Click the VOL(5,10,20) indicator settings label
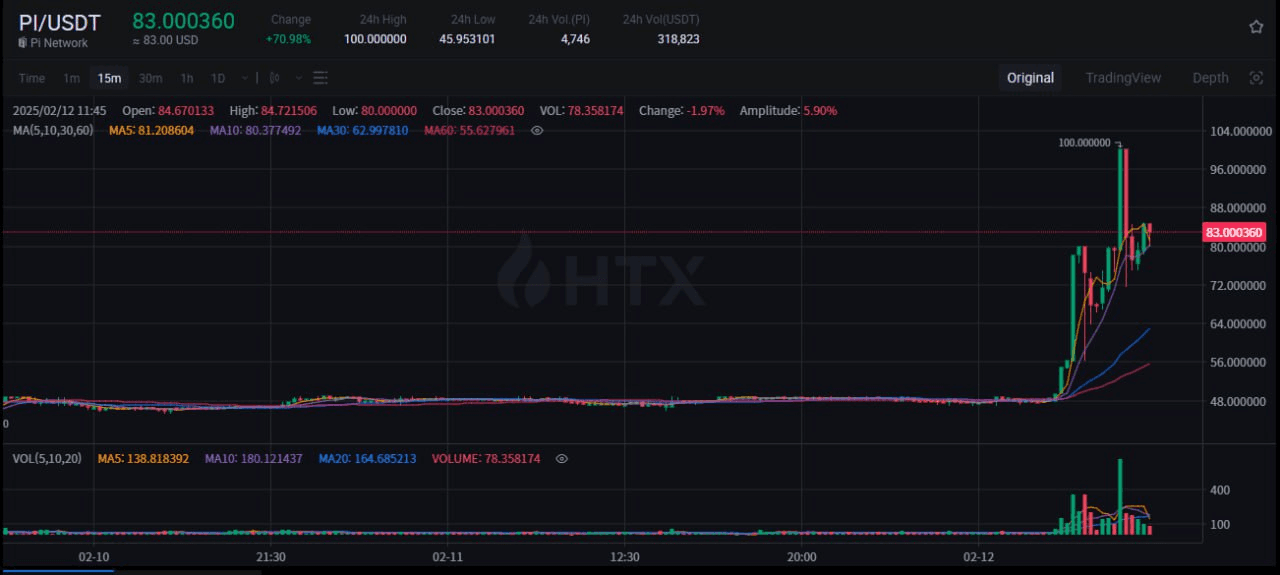 coord(48,458)
